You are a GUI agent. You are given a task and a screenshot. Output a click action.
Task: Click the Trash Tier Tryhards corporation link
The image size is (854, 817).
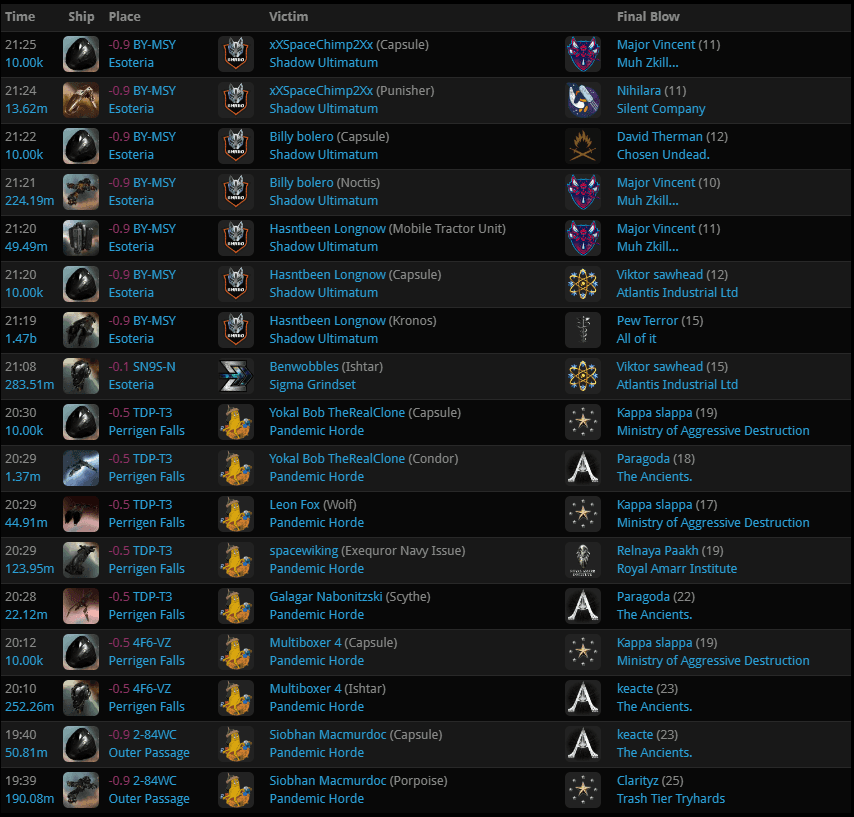[670, 798]
